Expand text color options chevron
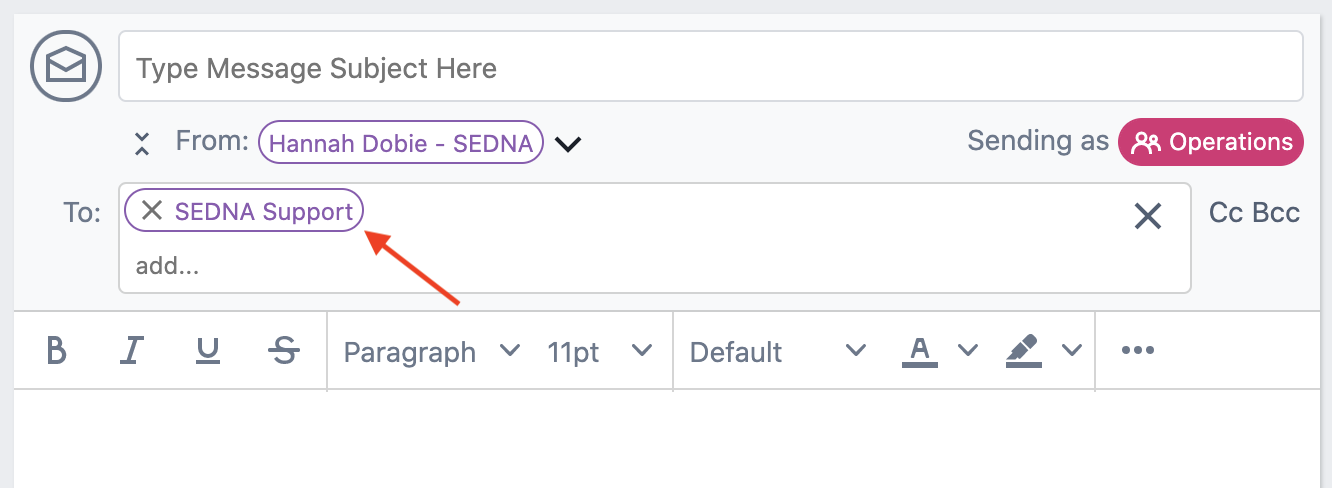 pos(967,350)
